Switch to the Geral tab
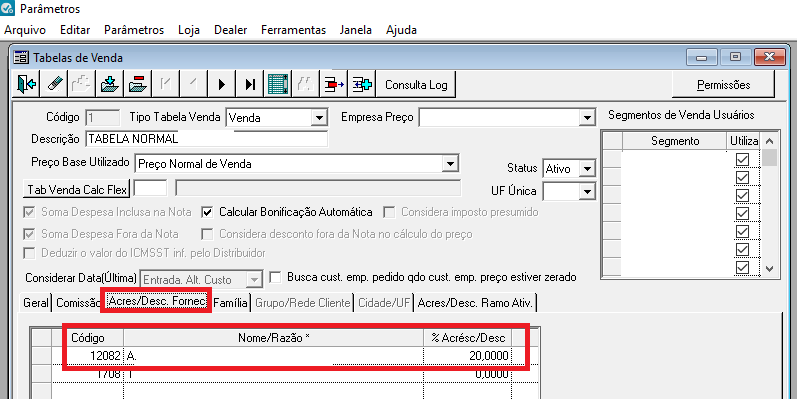This screenshot has height=399, width=797. pyautogui.click(x=36, y=303)
